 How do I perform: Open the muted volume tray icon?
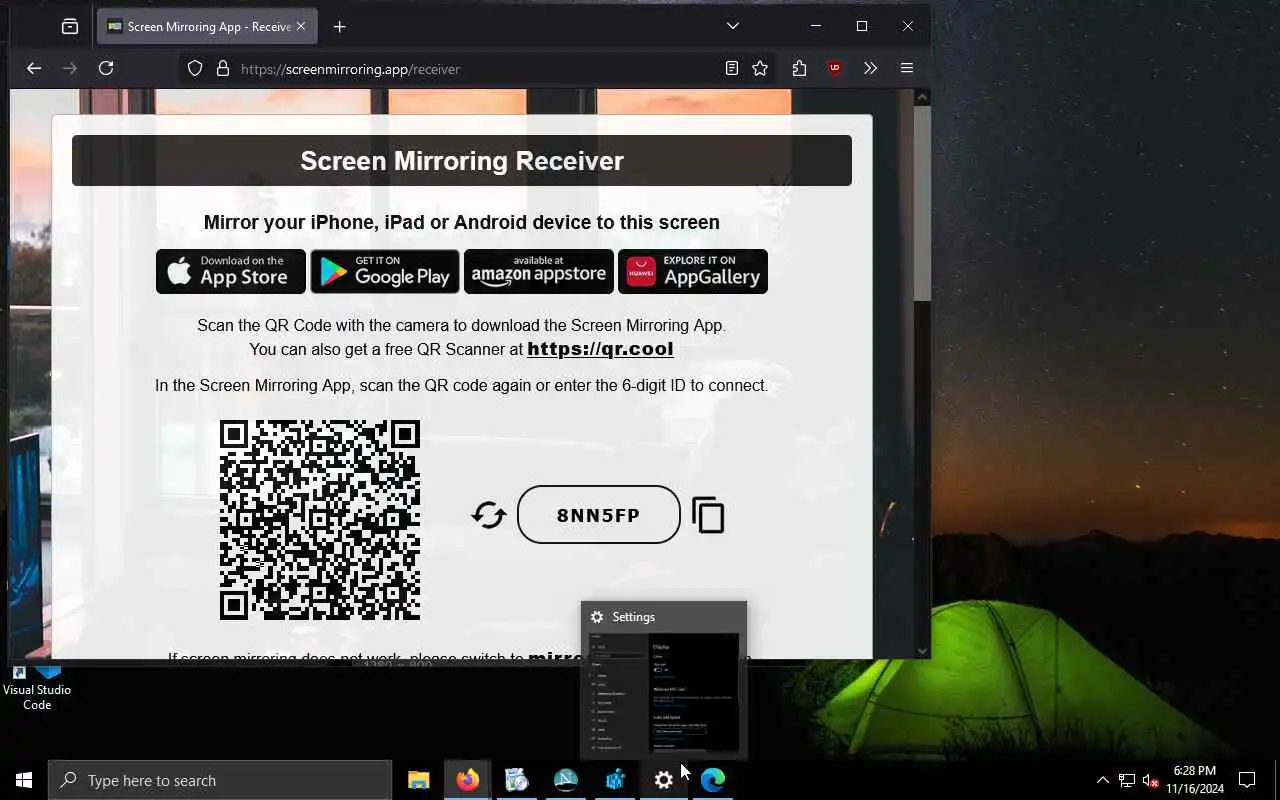(1150, 780)
